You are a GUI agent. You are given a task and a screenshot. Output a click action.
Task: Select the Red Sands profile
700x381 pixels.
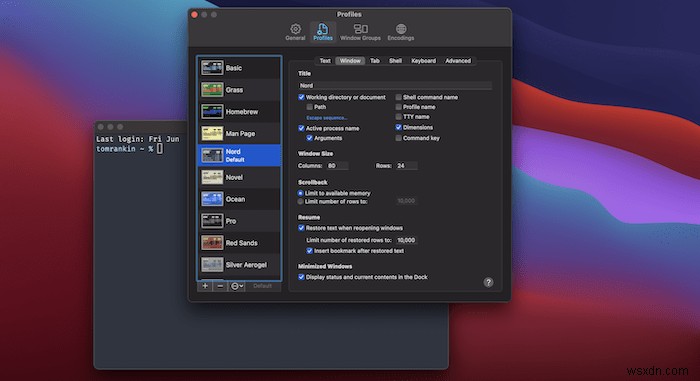(239, 243)
